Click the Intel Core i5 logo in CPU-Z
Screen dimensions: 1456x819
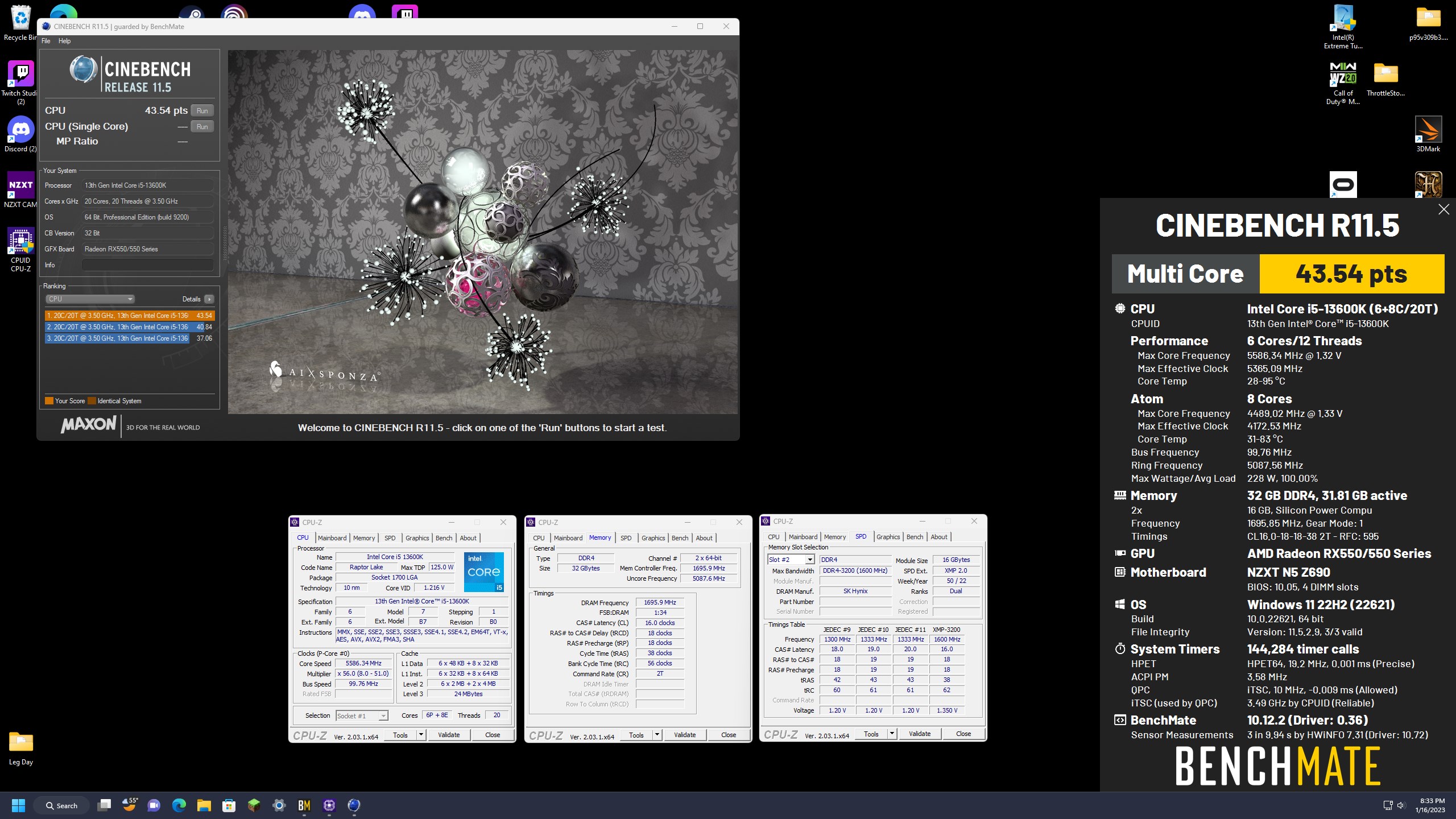483,572
